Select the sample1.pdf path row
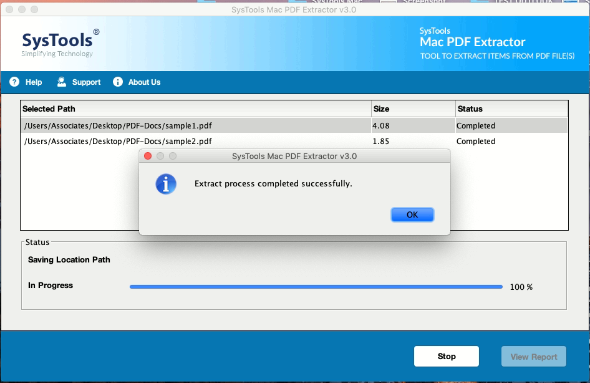 pyautogui.click(x=294, y=126)
